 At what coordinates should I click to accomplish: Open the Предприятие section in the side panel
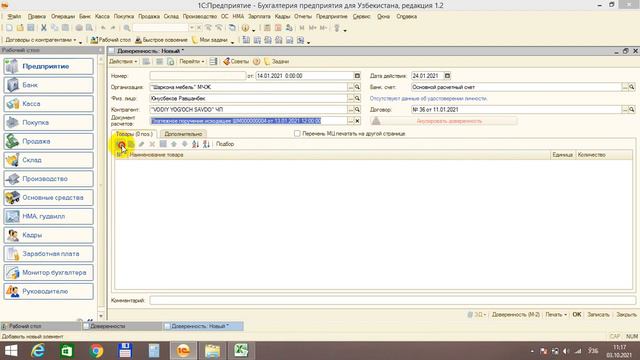[x=49, y=66]
